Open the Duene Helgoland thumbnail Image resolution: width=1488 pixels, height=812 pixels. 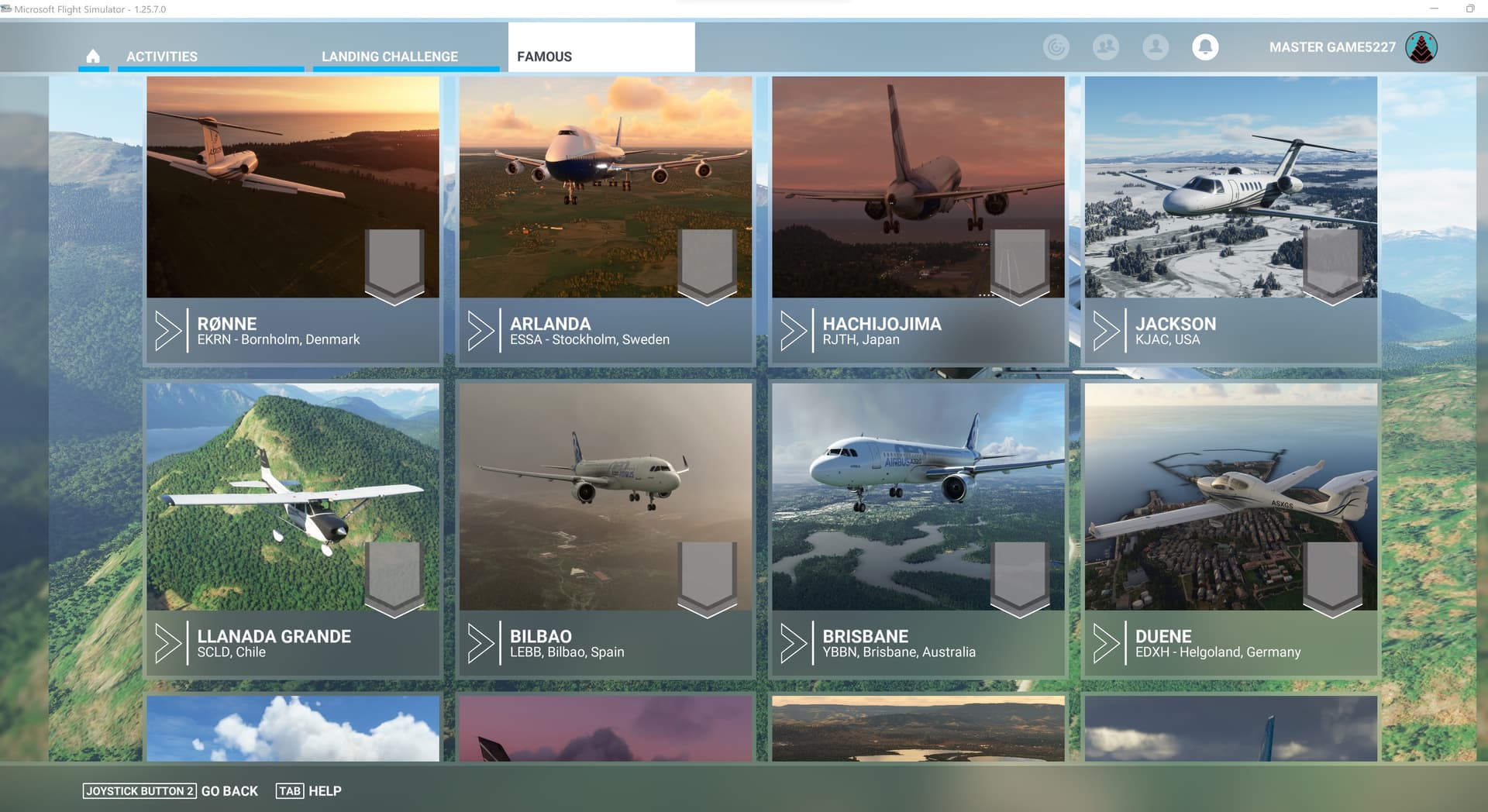click(x=1231, y=497)
